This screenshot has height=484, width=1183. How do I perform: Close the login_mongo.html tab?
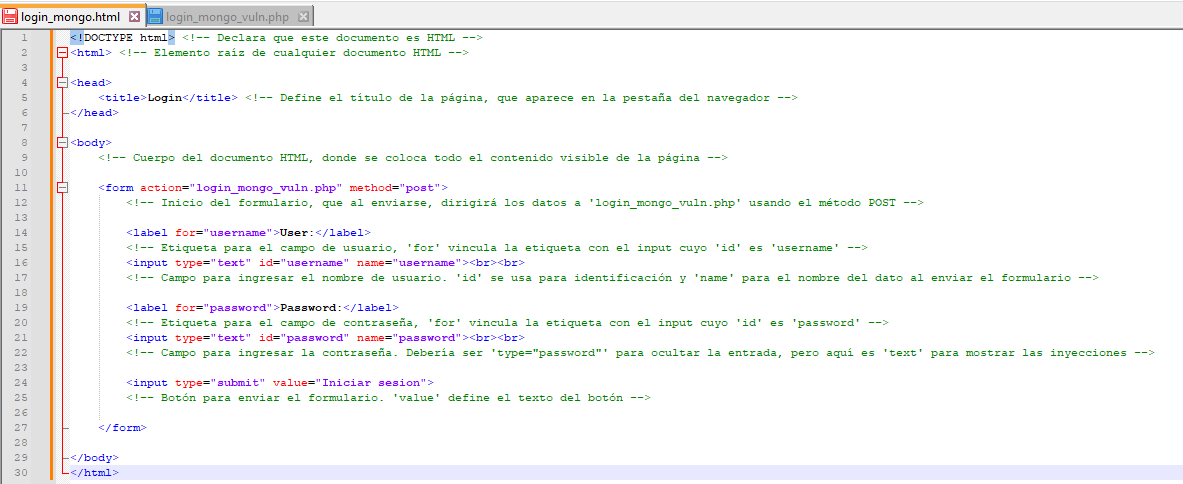(134, 16)
